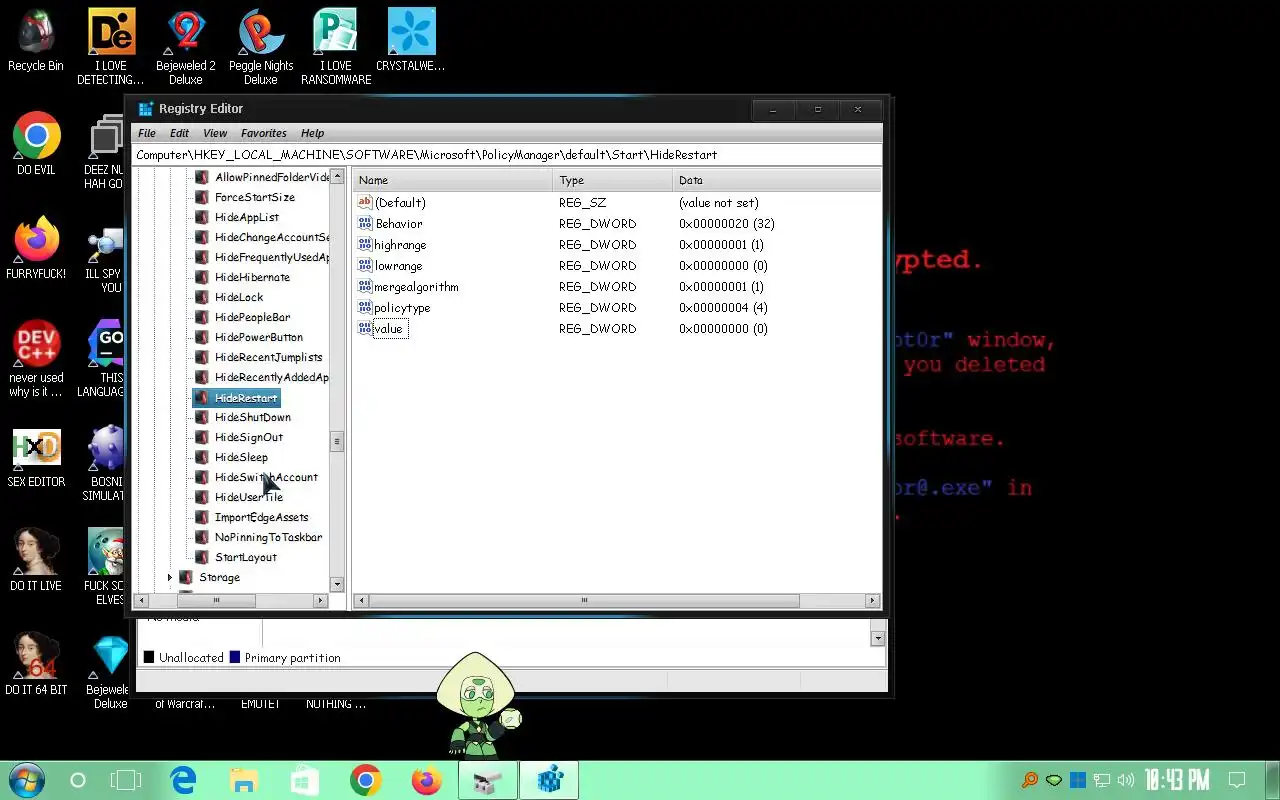Click the Registry Editor title bar icon
Viewport: 1280px width, 800px height.
(146, 109)
